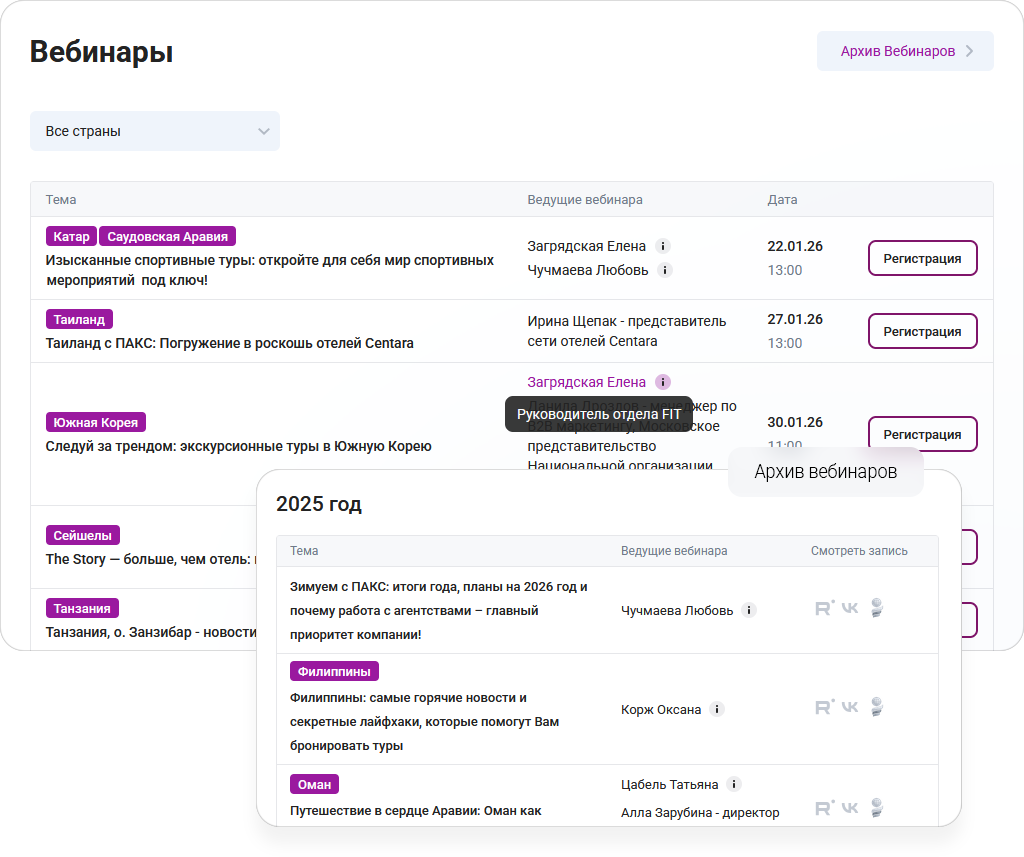
Task: Open VK recording for Оман webinar
Action: (850, 808)
